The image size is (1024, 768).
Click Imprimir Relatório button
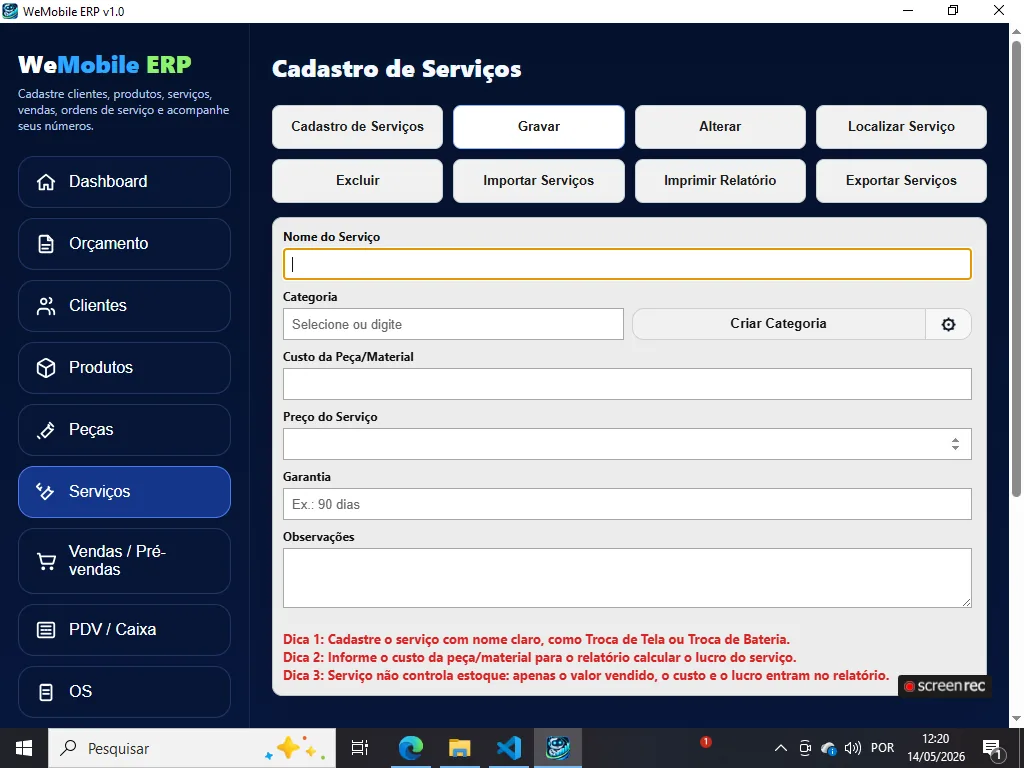[720, 180]
